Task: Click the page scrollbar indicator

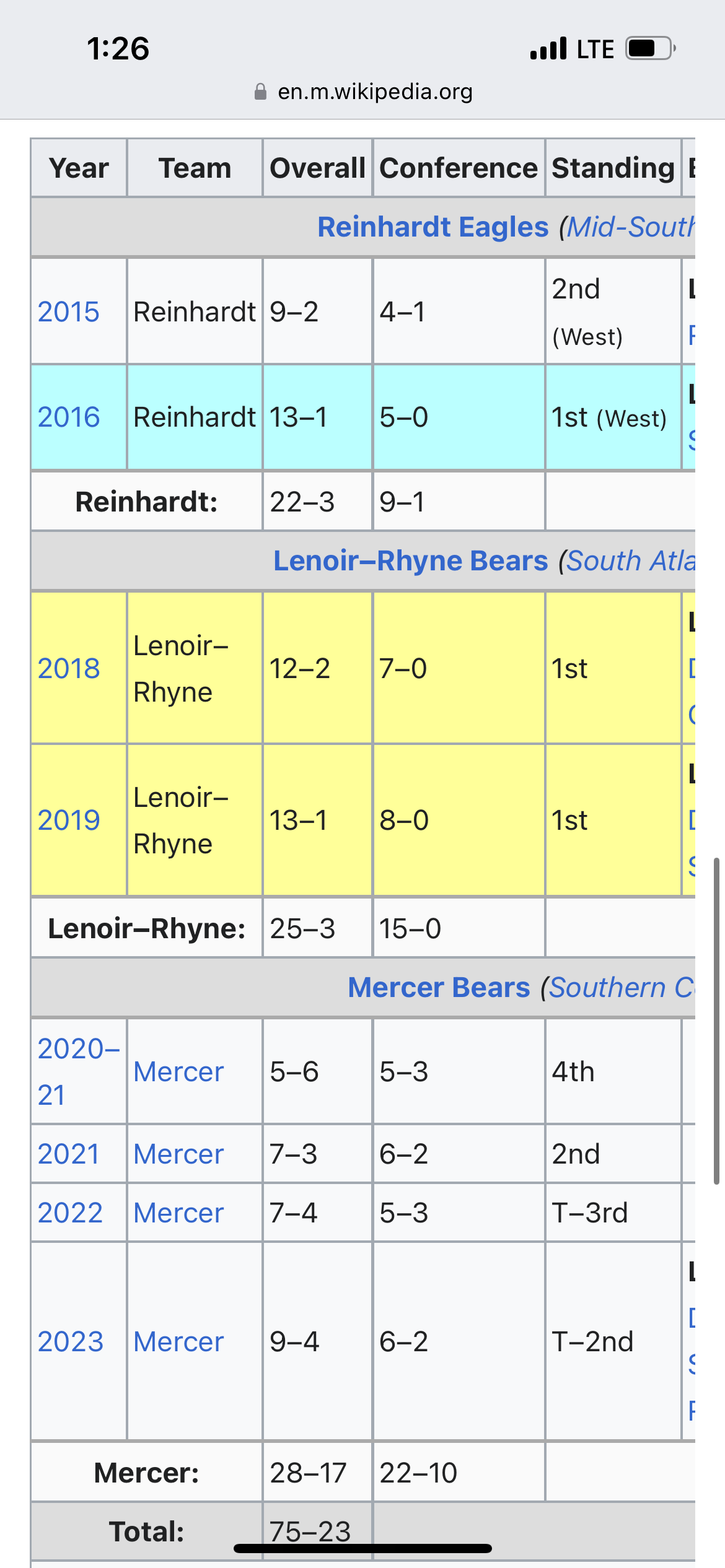Action: tap(716, 1021)
